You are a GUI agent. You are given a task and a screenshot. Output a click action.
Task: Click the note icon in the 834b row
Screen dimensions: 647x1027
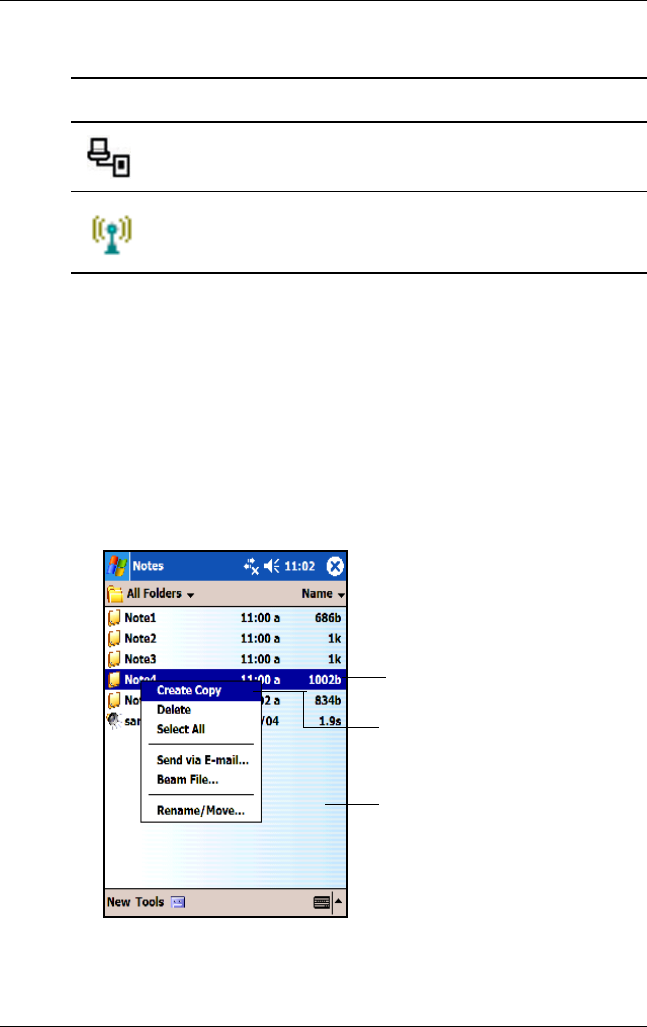[114, 700]
